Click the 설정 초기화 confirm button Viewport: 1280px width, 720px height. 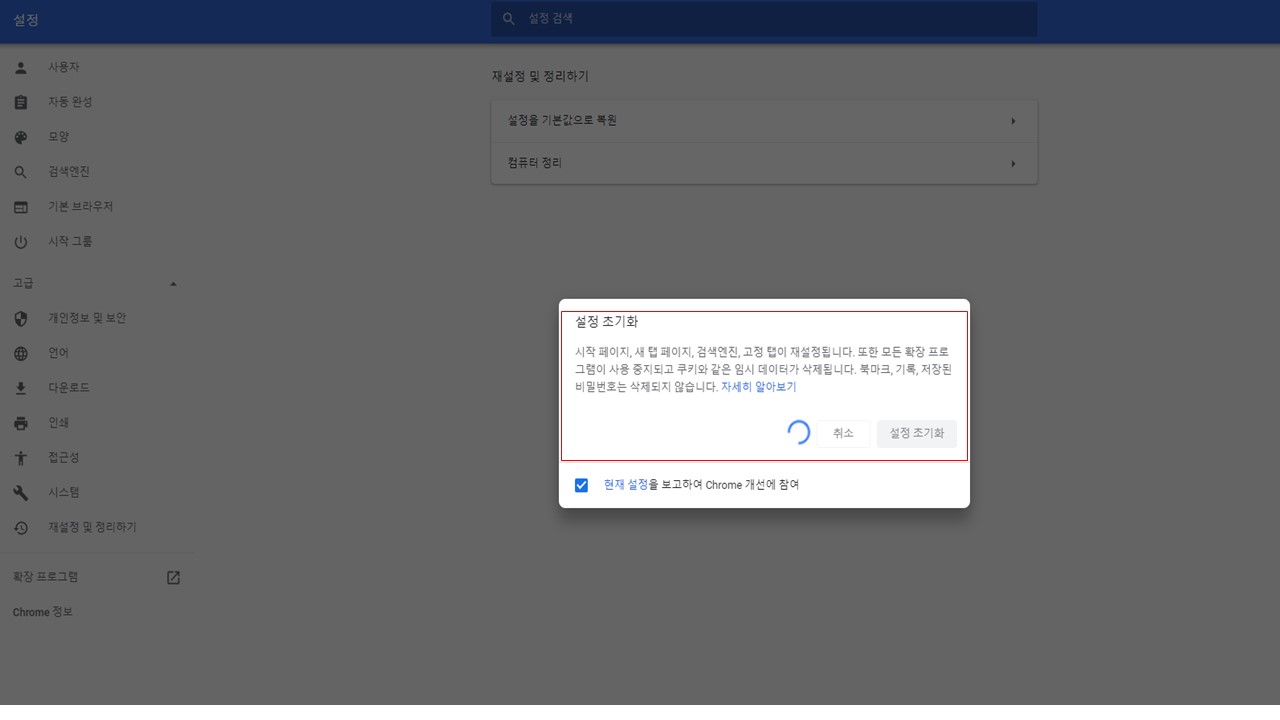click(917, 433)
